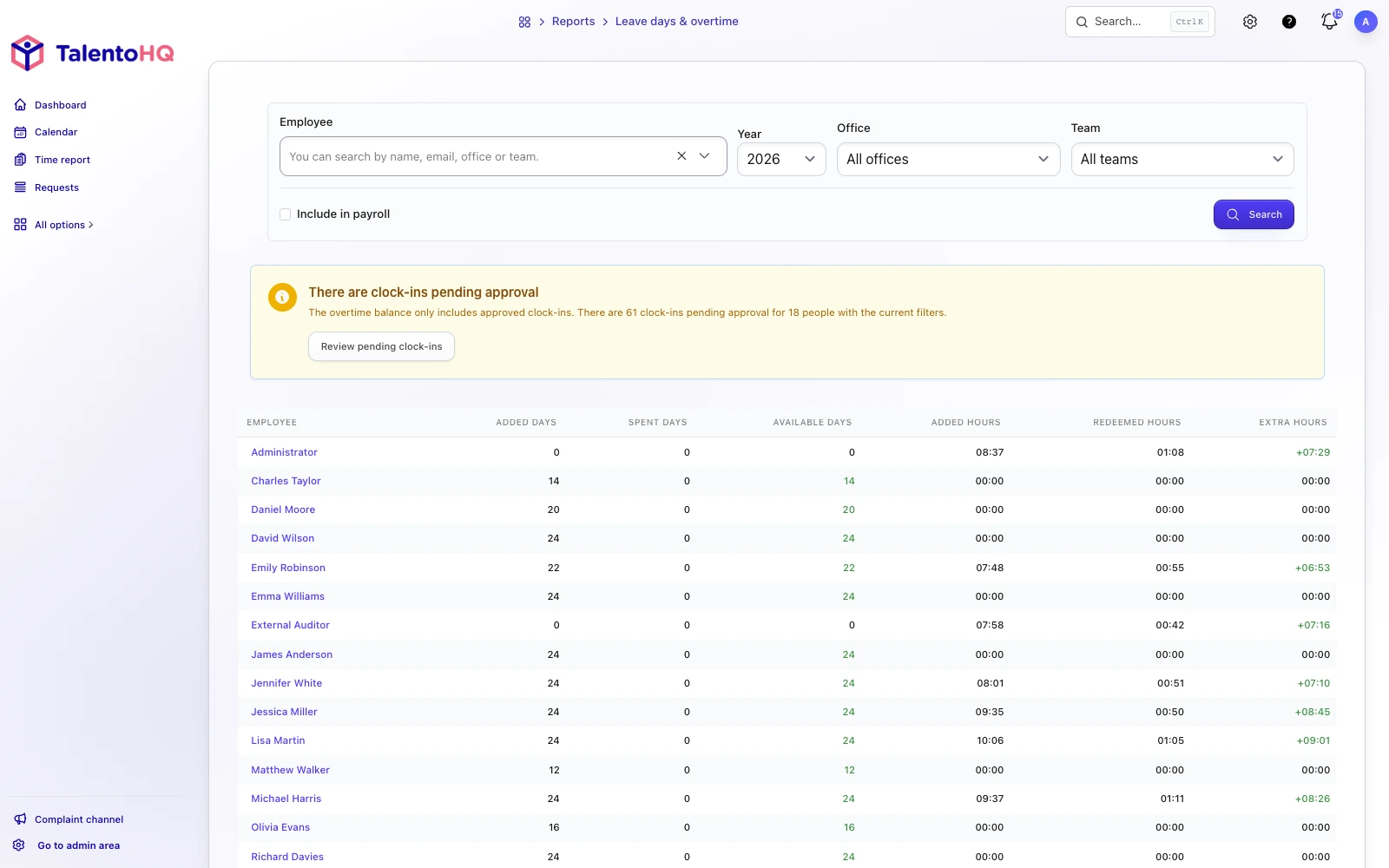Open Jennifer White employee link

(286, 683)
